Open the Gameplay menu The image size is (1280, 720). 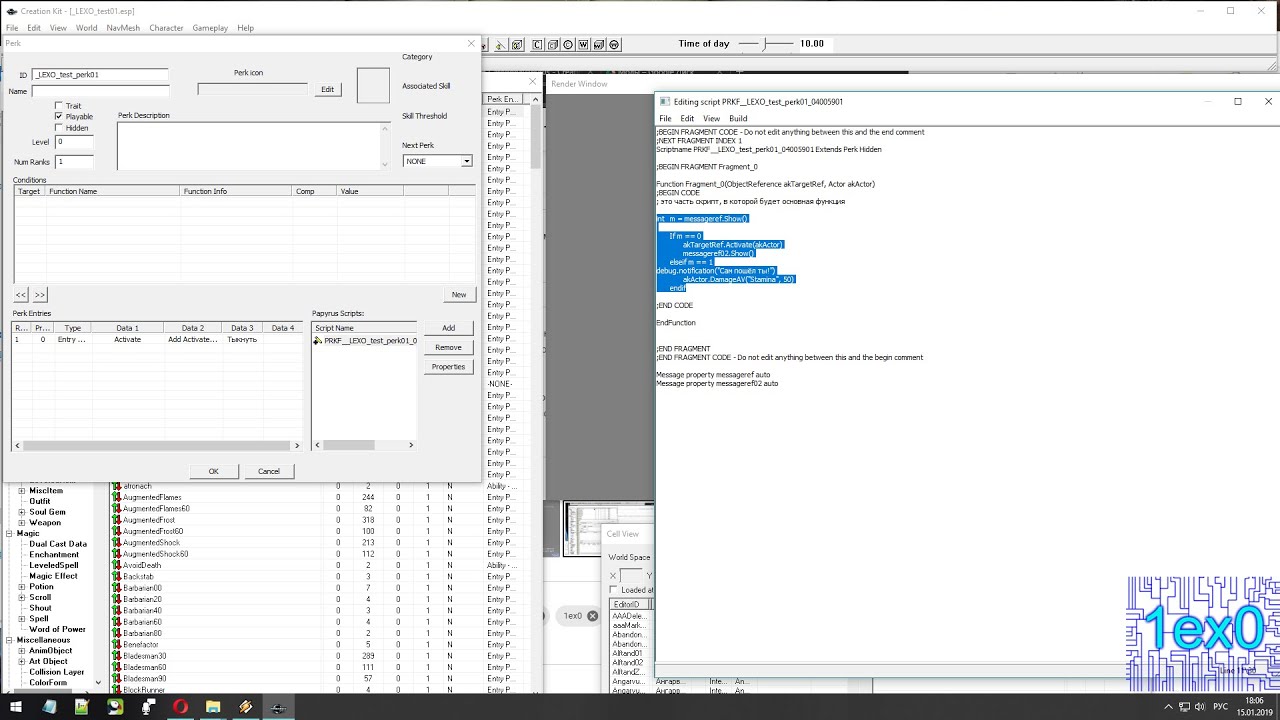point(210,28)
